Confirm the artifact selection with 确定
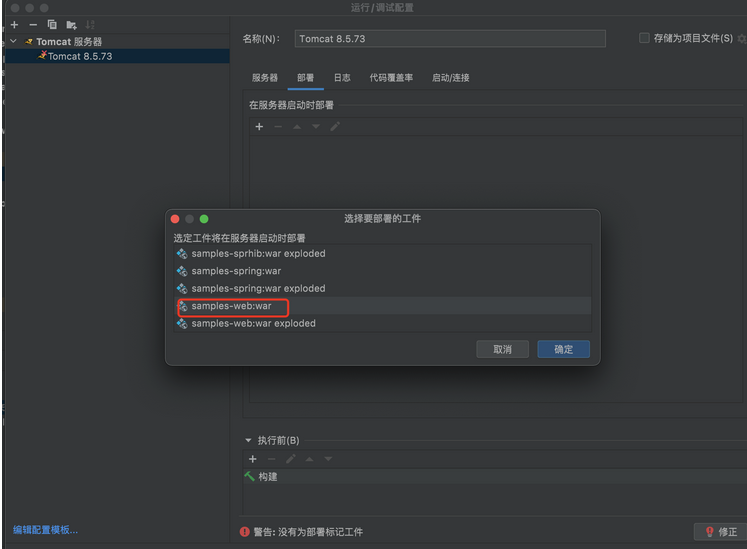The image size is (747, 549). [x=564, y=349]
